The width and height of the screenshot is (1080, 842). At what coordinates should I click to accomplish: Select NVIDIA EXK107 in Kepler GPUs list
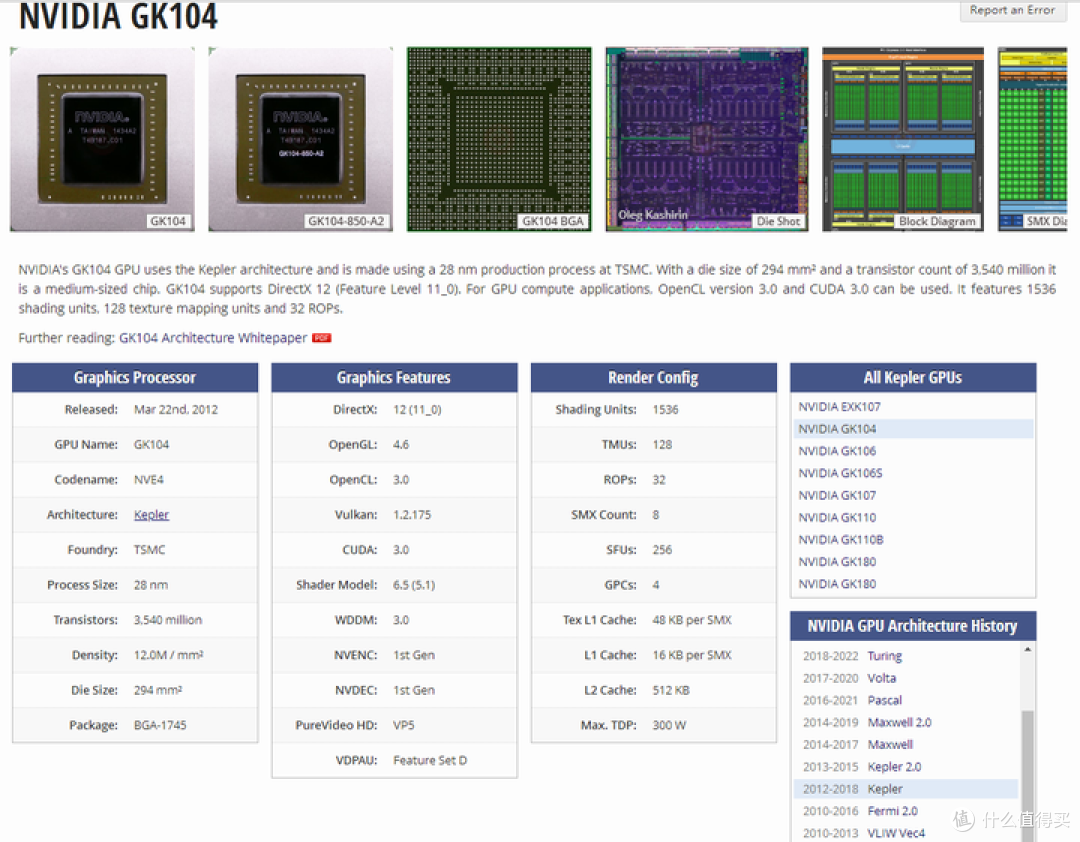(x=839, y=407)
